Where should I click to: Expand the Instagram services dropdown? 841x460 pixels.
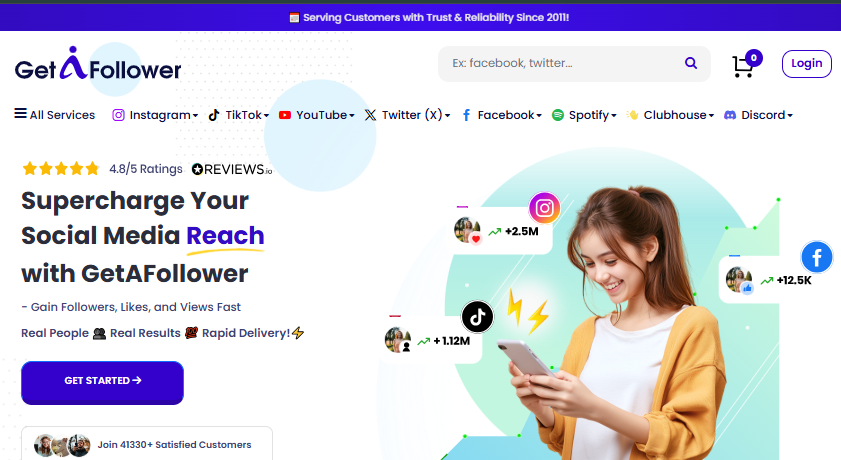click(x=155, y=115)
